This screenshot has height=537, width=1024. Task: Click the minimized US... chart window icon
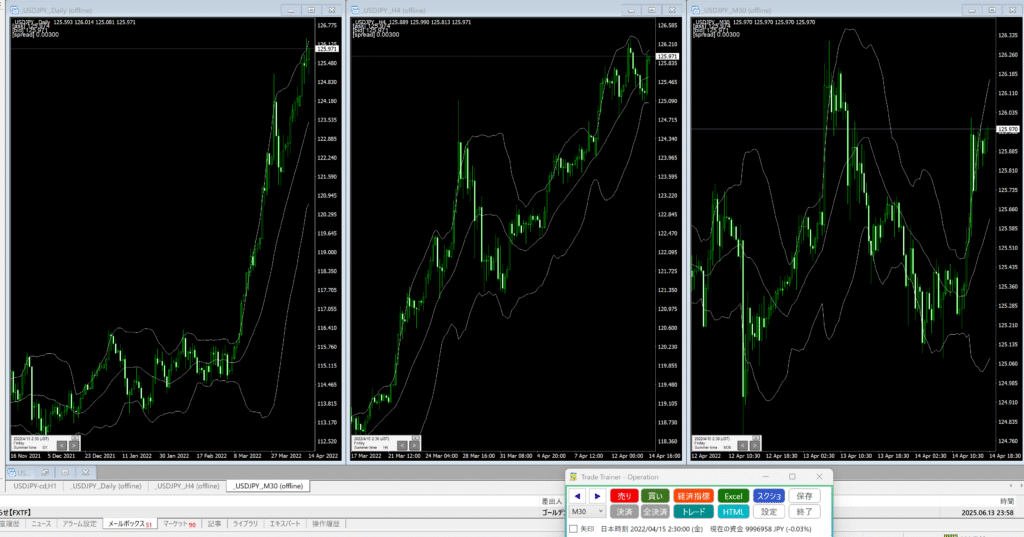tap(12, 472)
